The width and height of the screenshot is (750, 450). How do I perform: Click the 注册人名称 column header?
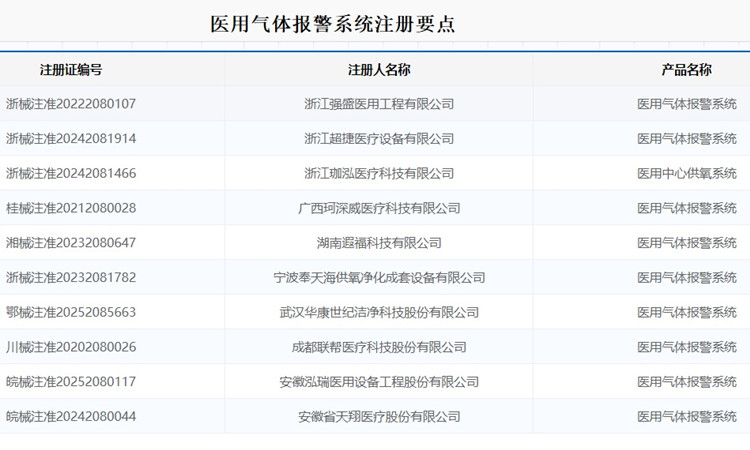tap(379, 70)
